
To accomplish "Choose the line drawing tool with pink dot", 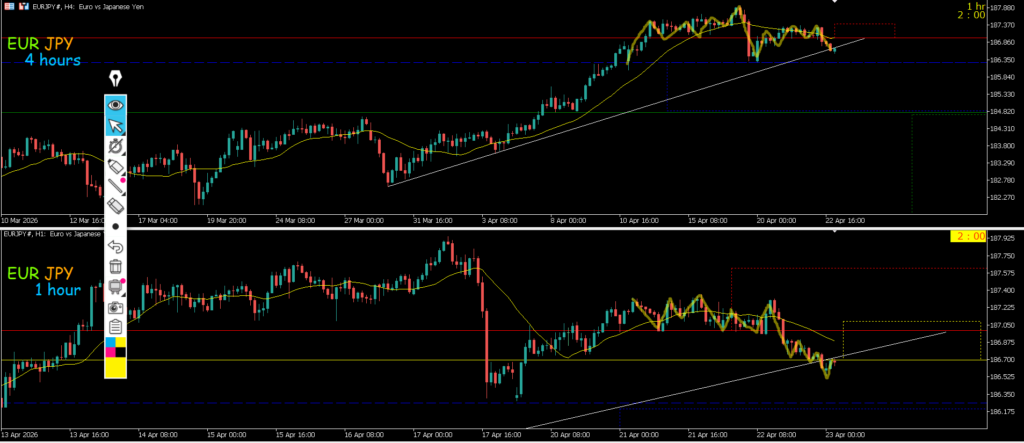I will 116,185.
